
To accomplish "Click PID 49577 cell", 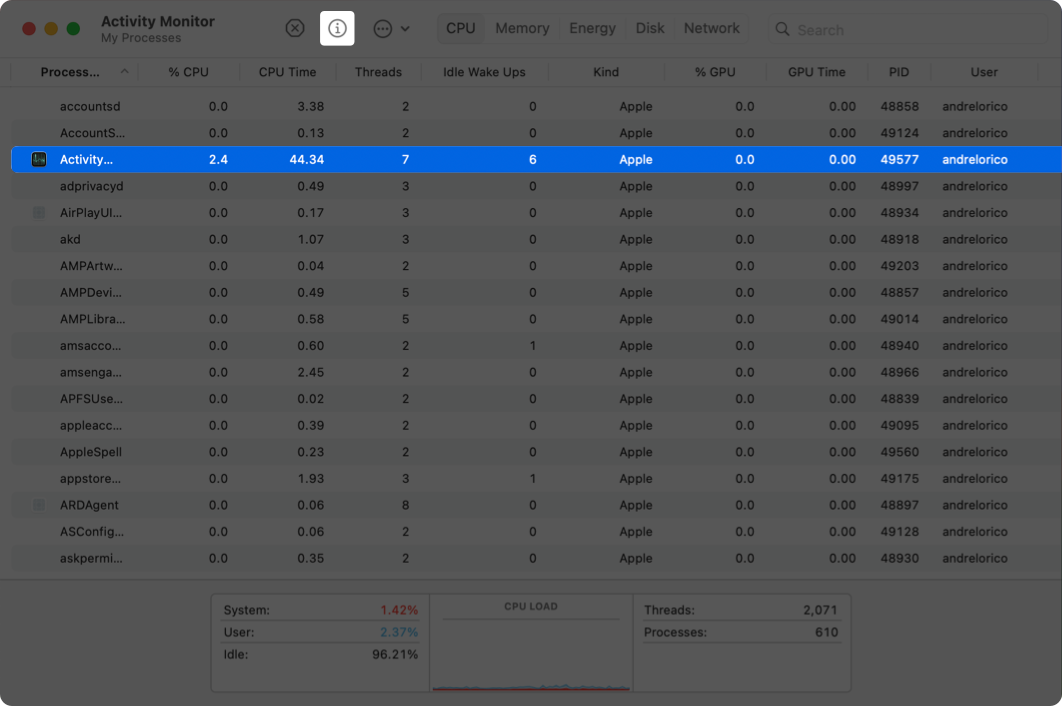I will point(899,159).
